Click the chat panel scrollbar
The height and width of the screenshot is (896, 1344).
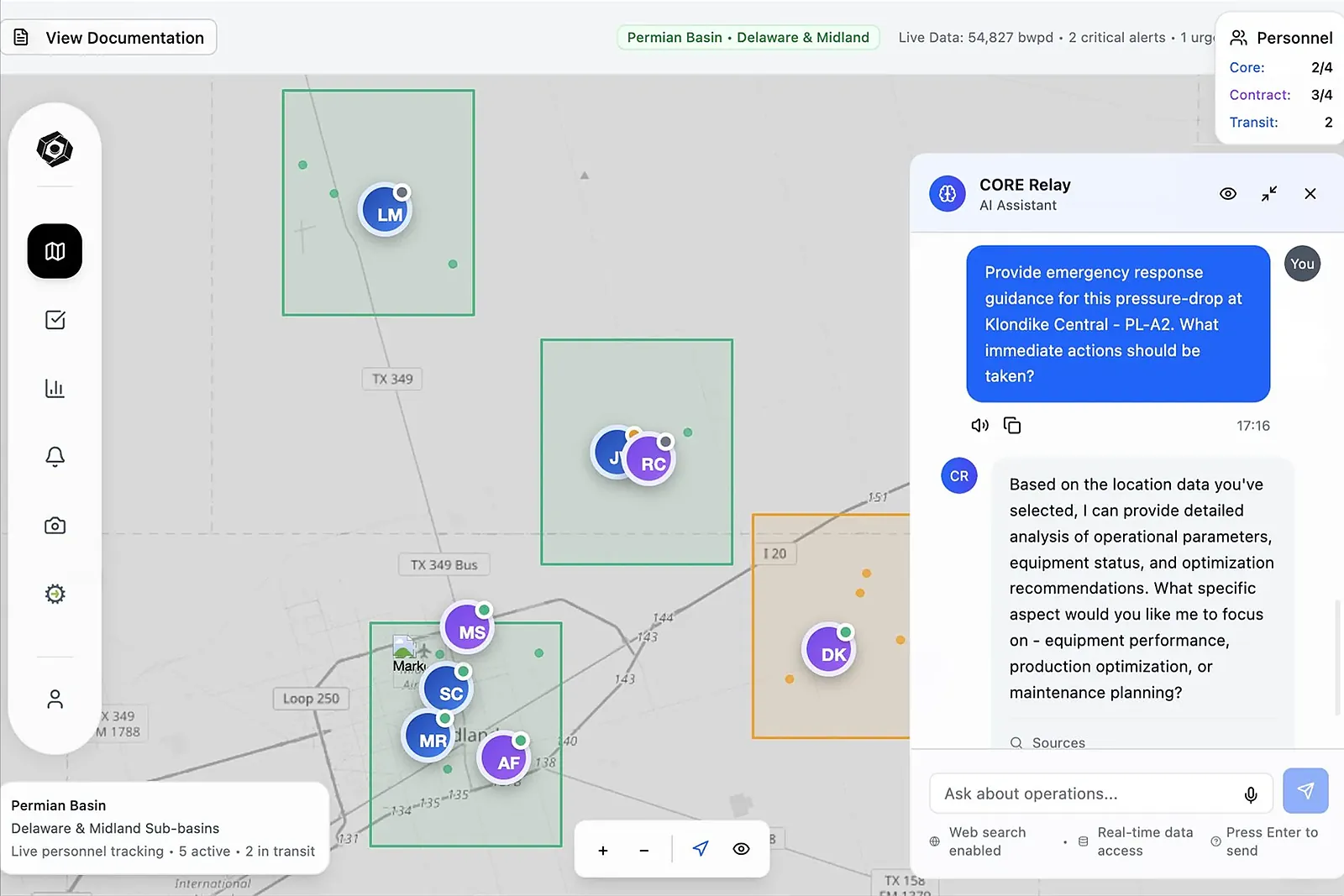[x=1338, y=658]
